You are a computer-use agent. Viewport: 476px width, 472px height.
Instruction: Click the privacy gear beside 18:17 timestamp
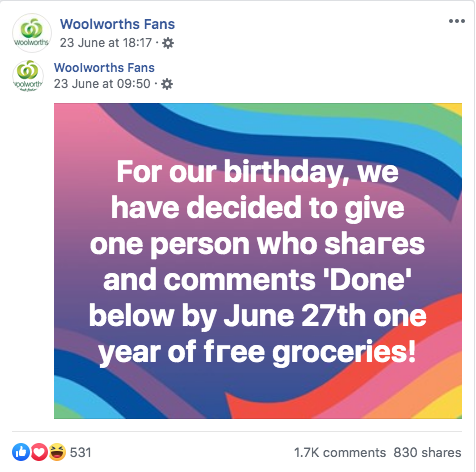[168, 43]
